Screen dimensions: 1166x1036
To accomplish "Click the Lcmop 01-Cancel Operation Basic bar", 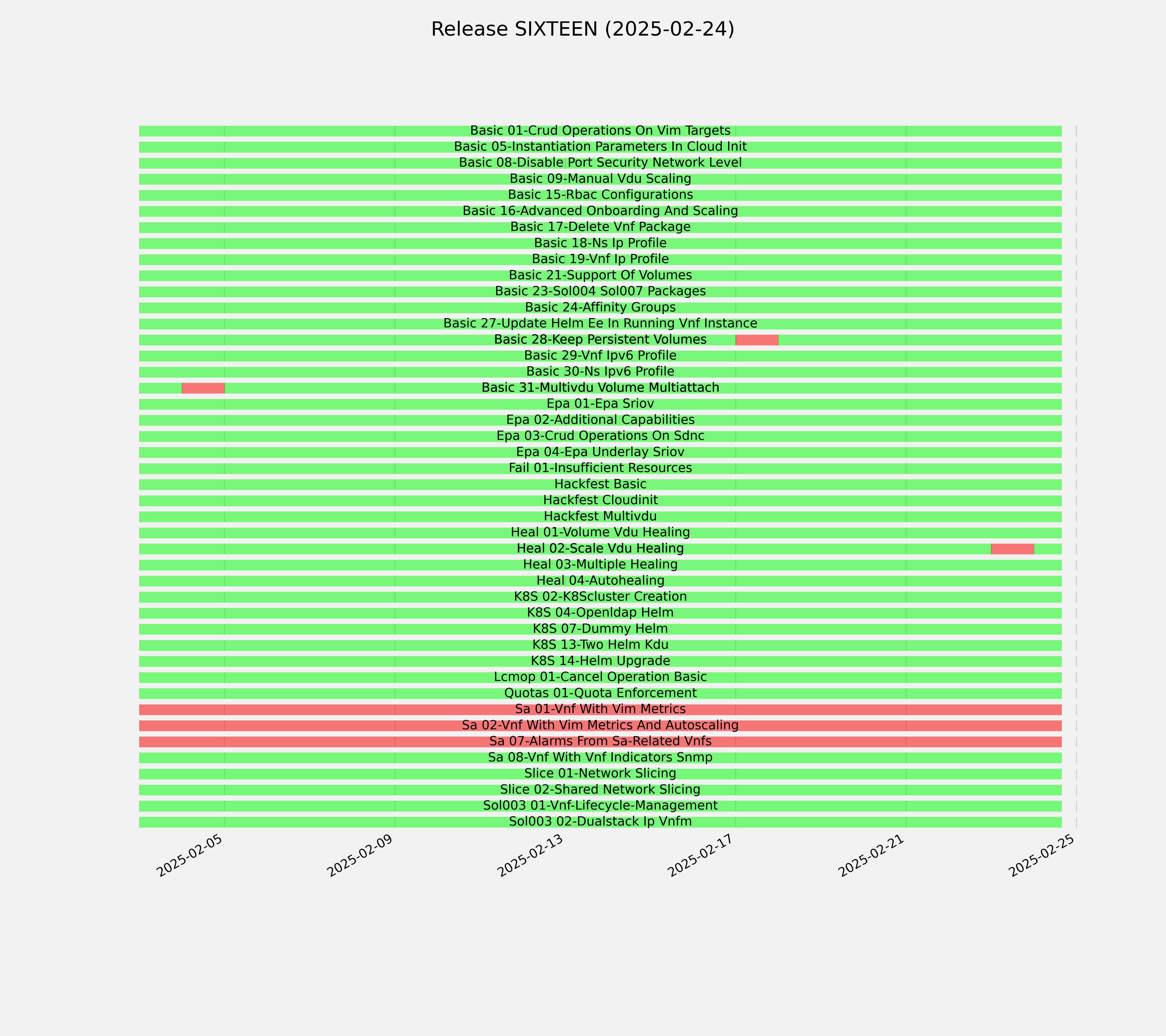I will [600, 677].
